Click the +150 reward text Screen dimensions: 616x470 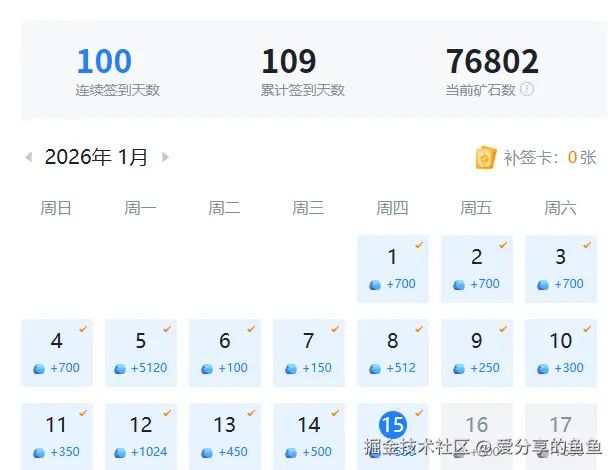click(317, 368)
